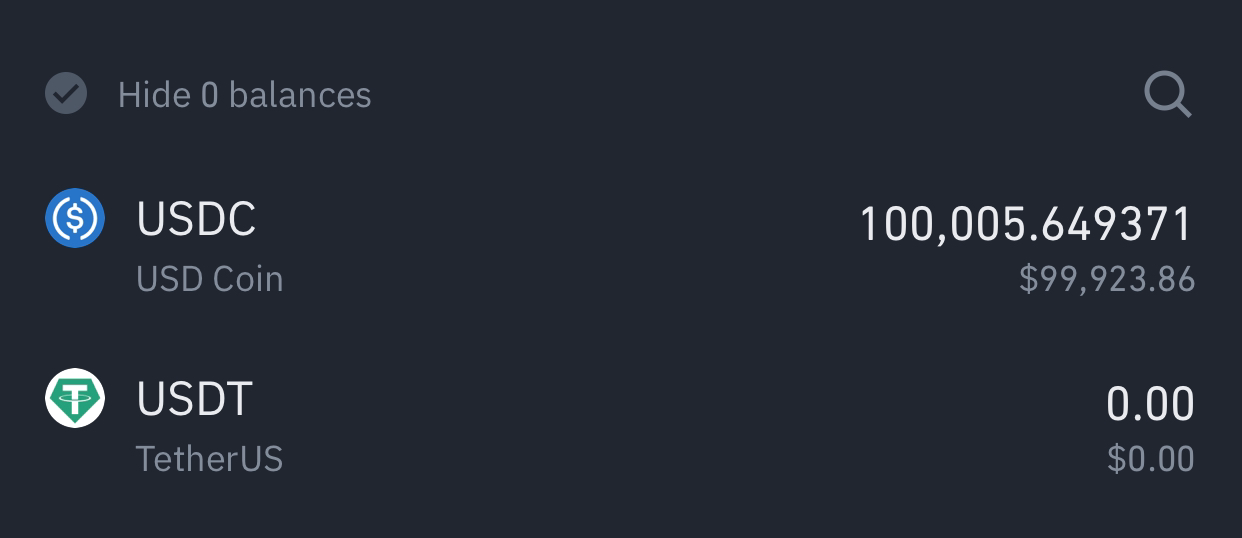Screen dimensions: 1242x538
Task: Tap the green Tether USDT logo
Action: [x=75, y=399]
